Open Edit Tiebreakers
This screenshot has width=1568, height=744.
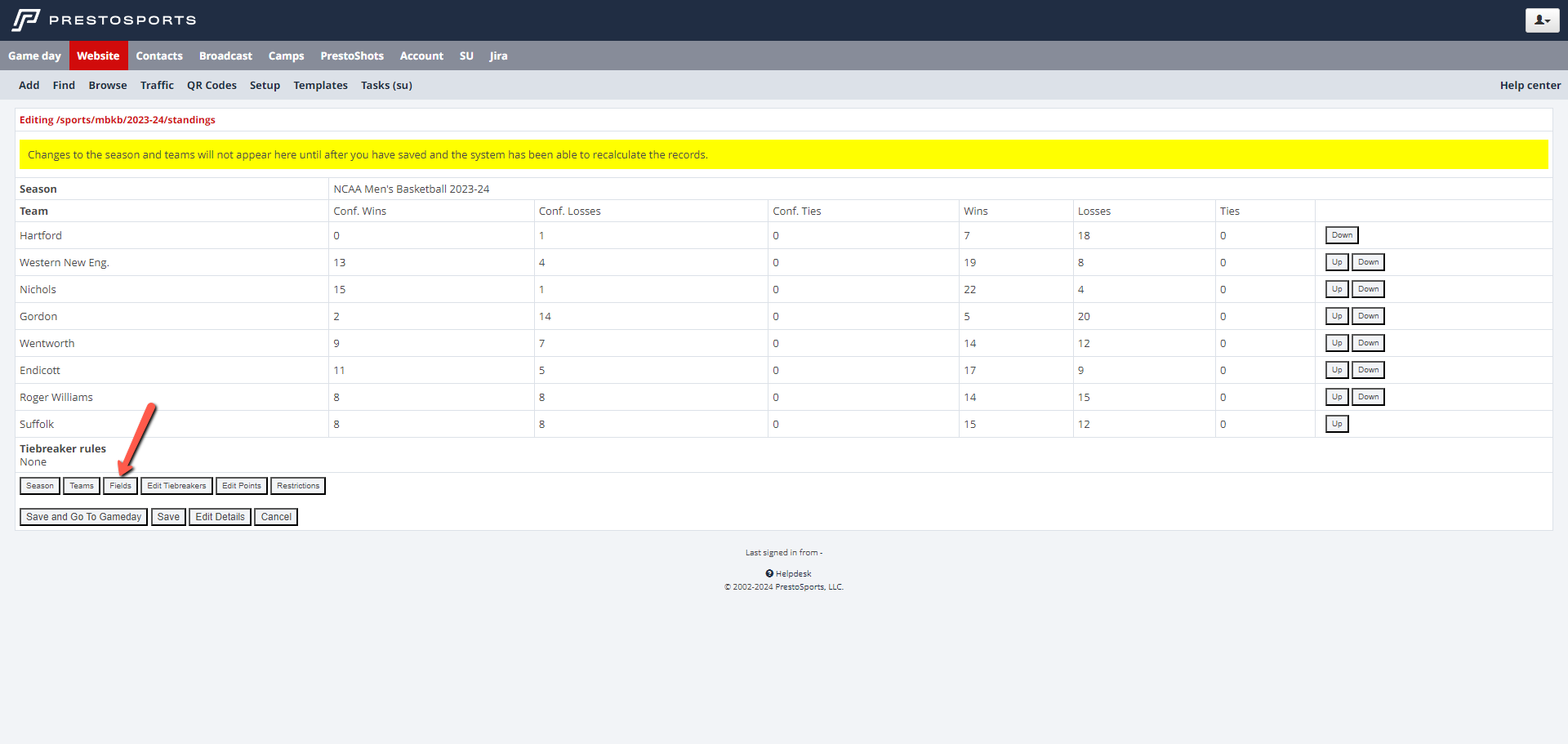[176, 486]
